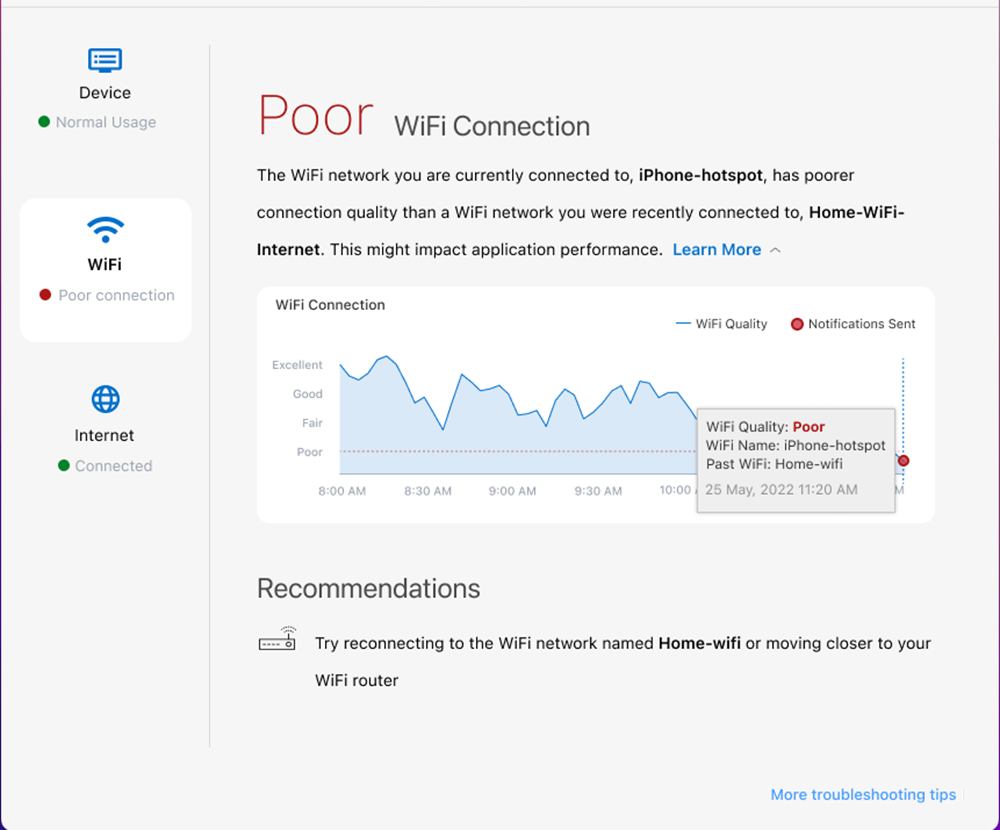The width and height of the screenshot is (1000, 830).
Task: Click the Notifications Sent legend red dot
Action: (x=797, y=324)
